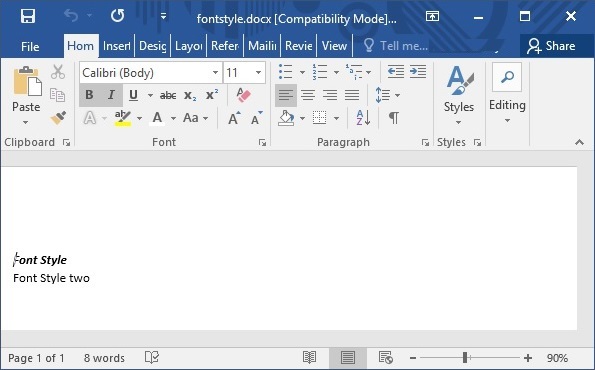The height and width of the screenshot is (370, 595).
Task: Open the Font dialog launcher
Action: coord(262,143)
